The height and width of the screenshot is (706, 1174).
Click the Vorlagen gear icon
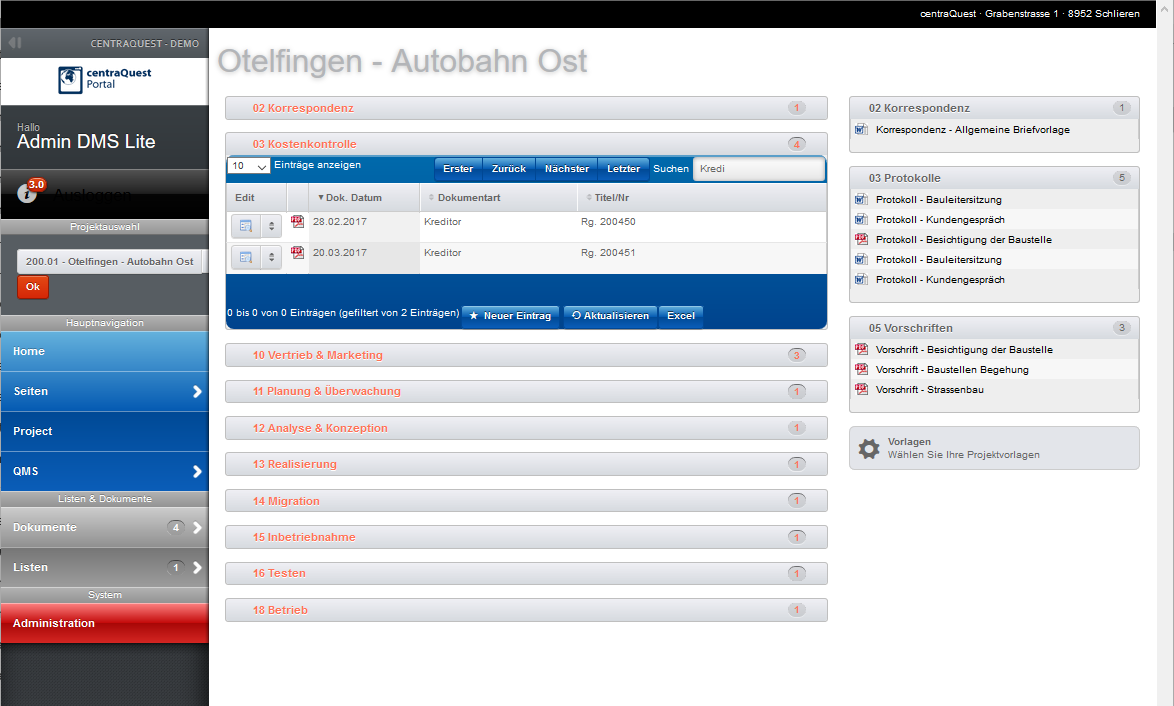(869, 448)
